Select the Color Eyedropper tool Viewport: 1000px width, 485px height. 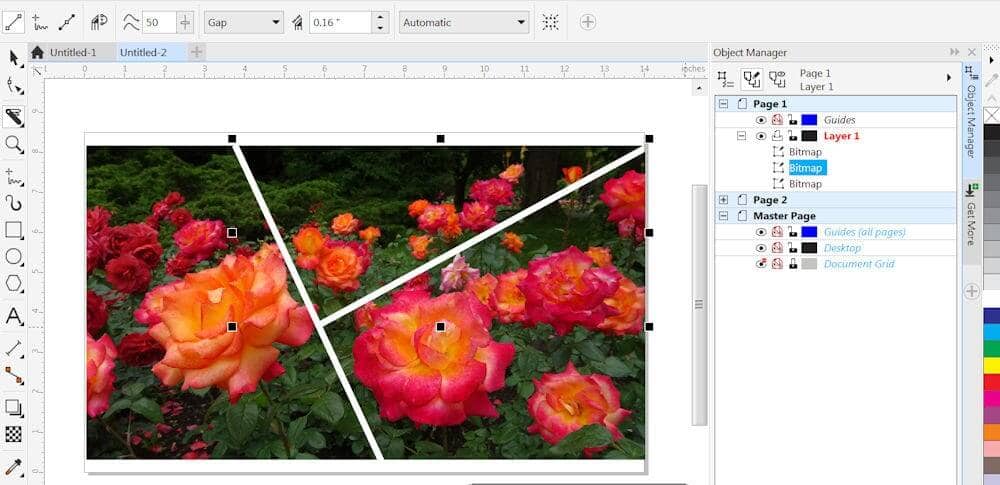point(14,467)
